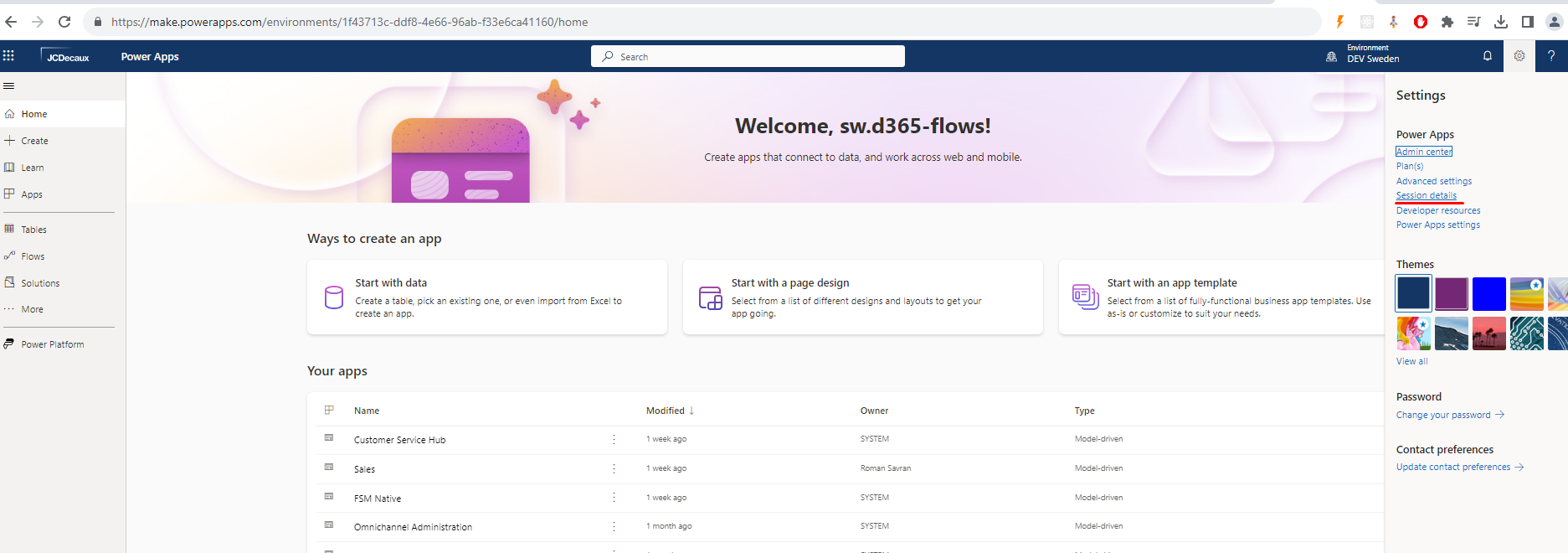The height and width of the screenshot is (553, 1568).
Task: Select the purple theme swatch
Action: 1452,294
